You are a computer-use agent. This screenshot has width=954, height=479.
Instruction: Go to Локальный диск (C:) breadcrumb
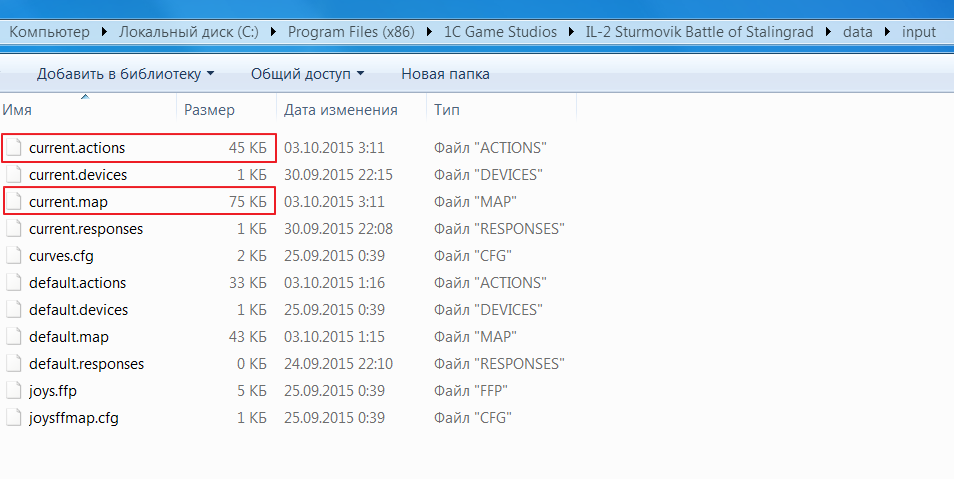[x=189, y=32]
